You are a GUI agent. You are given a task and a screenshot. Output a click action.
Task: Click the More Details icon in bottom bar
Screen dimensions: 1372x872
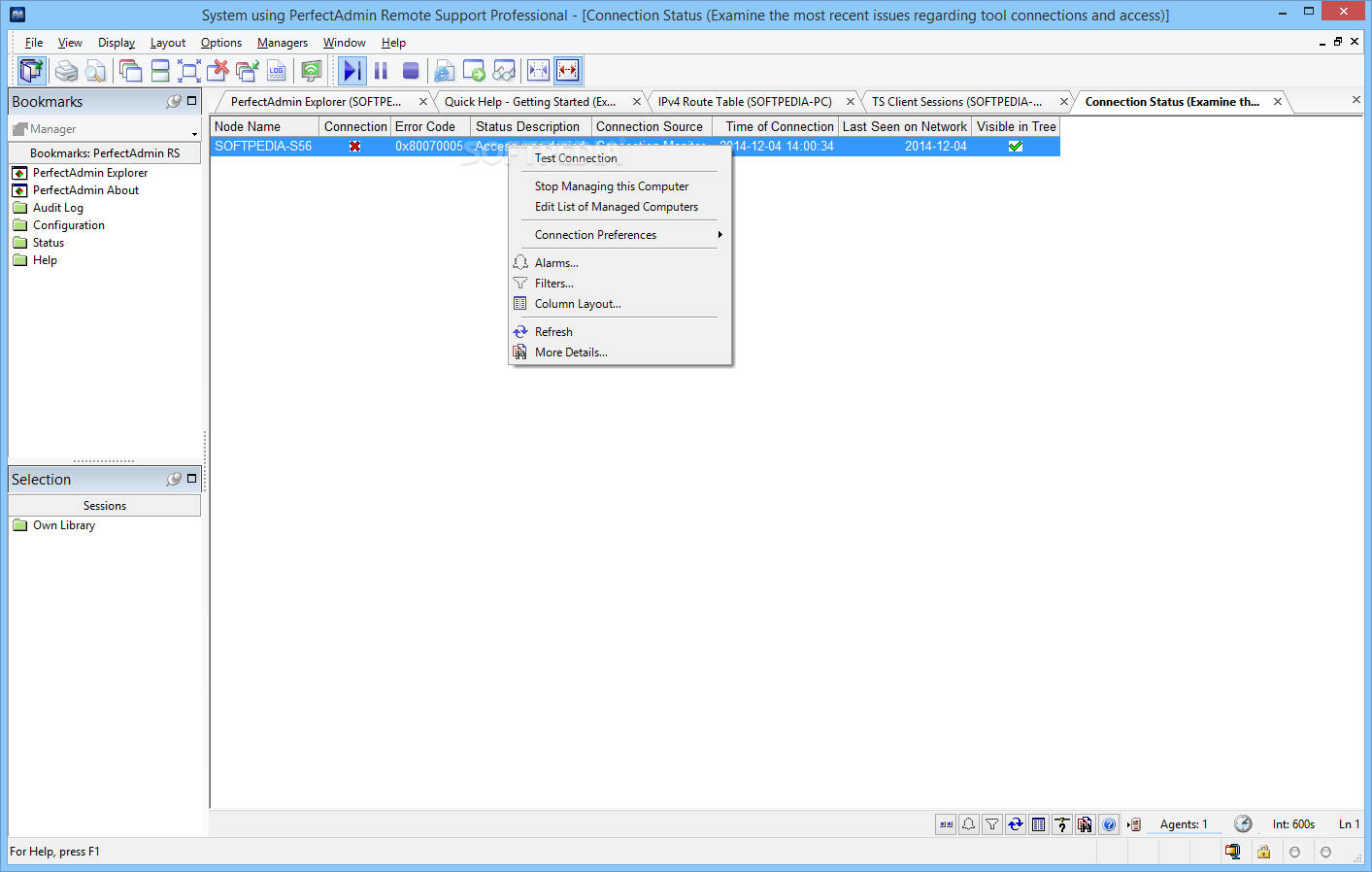click(1085, 824)
